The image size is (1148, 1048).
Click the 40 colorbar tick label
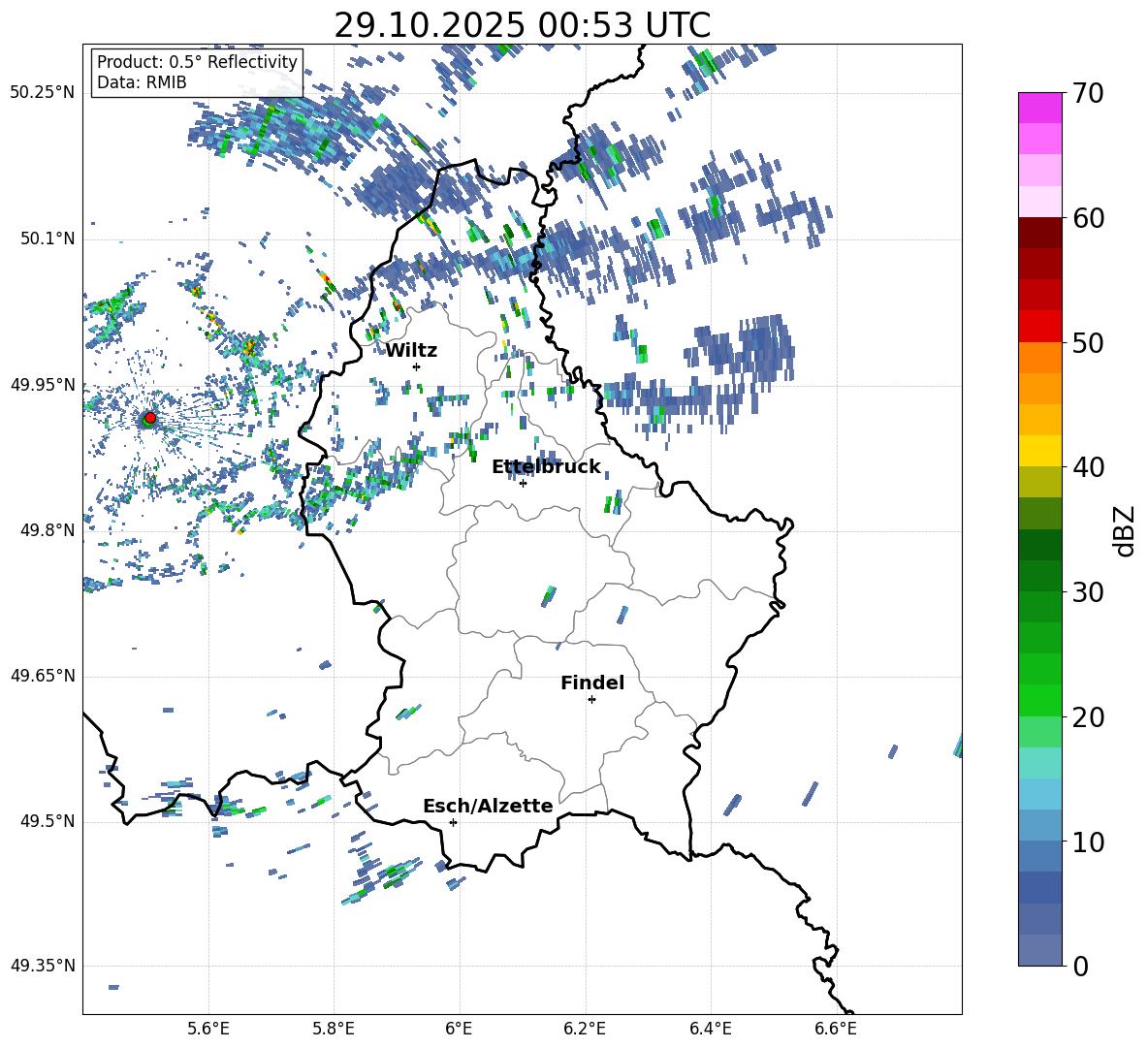pos(1088,467)
